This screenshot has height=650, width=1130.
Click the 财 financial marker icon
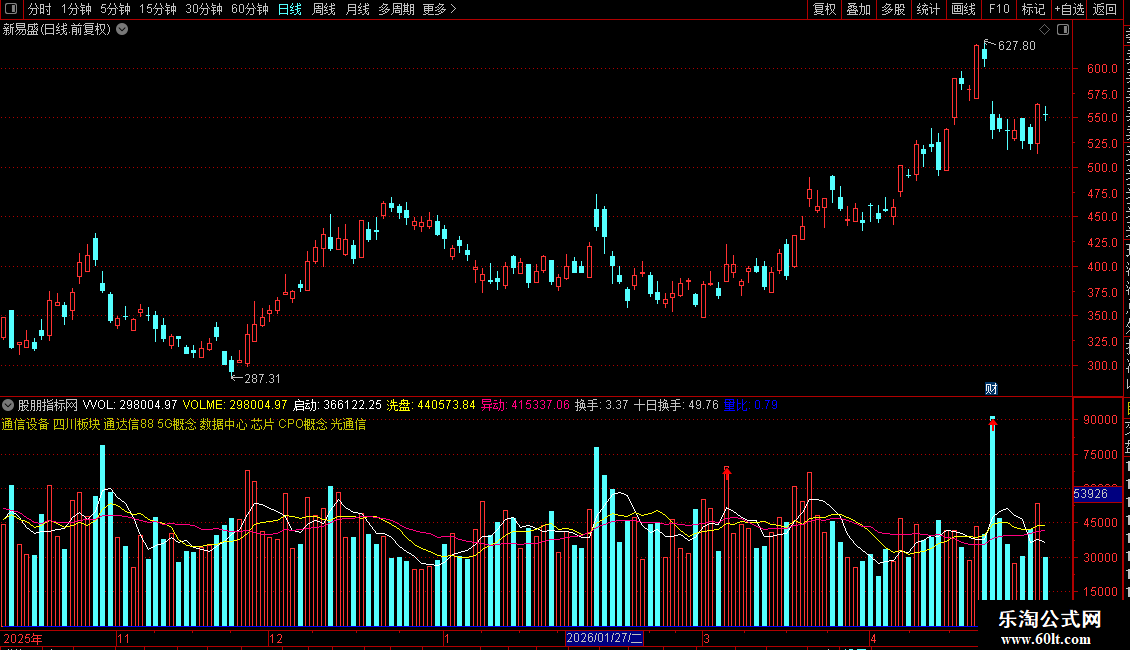coord(992,388)
